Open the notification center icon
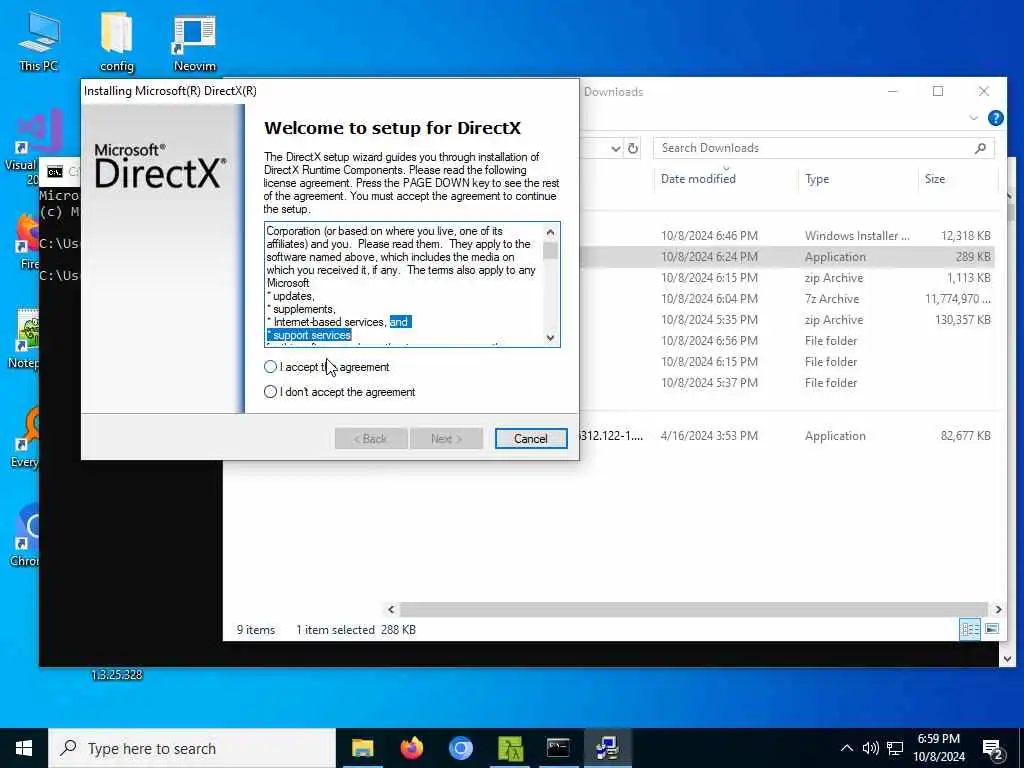Viewport: 1024px width, 768px height. click(x=993, y=750)
